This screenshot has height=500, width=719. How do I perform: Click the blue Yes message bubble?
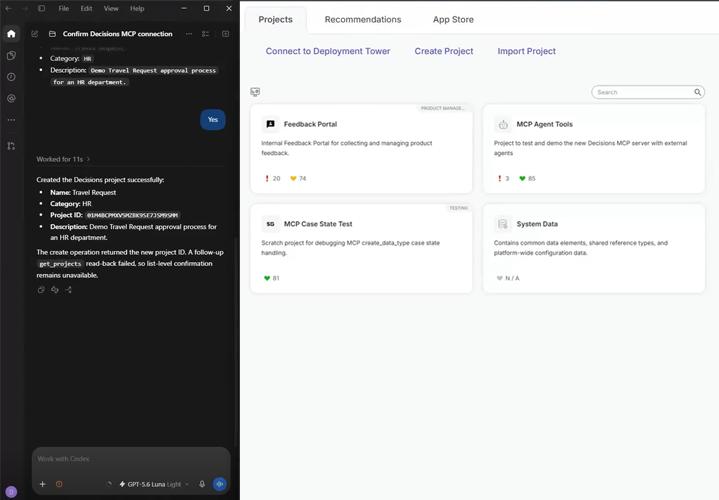point(213,120)
